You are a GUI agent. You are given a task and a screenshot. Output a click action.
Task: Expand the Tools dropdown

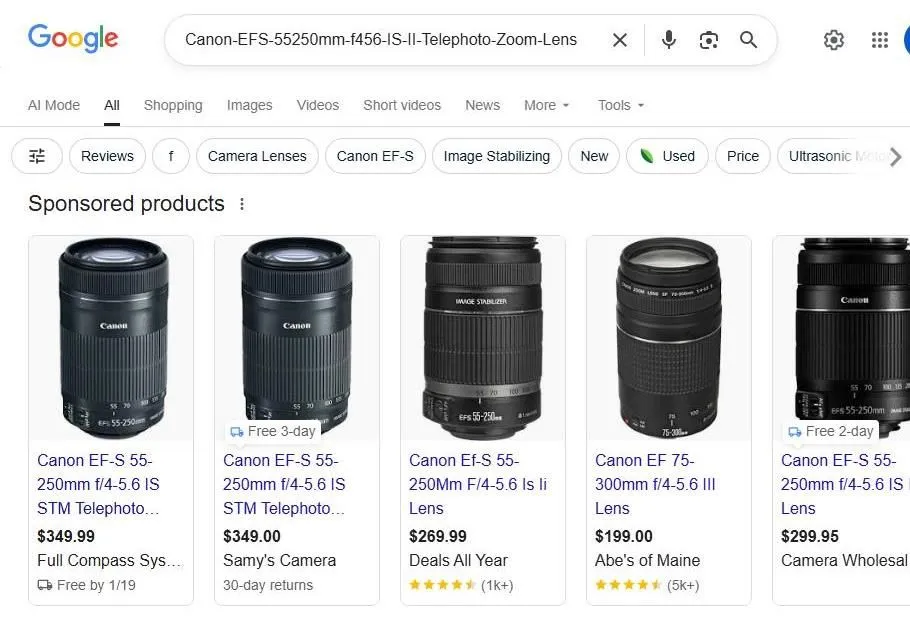(x=621, y=105)
